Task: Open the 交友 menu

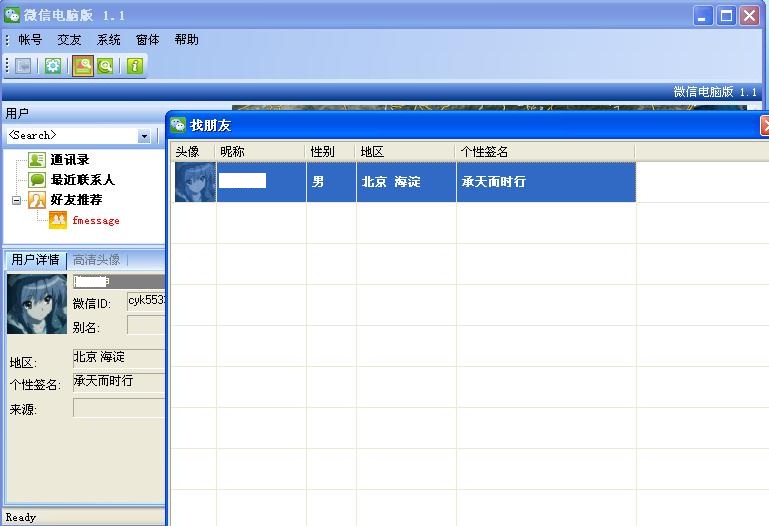Action: pos(69,40)
